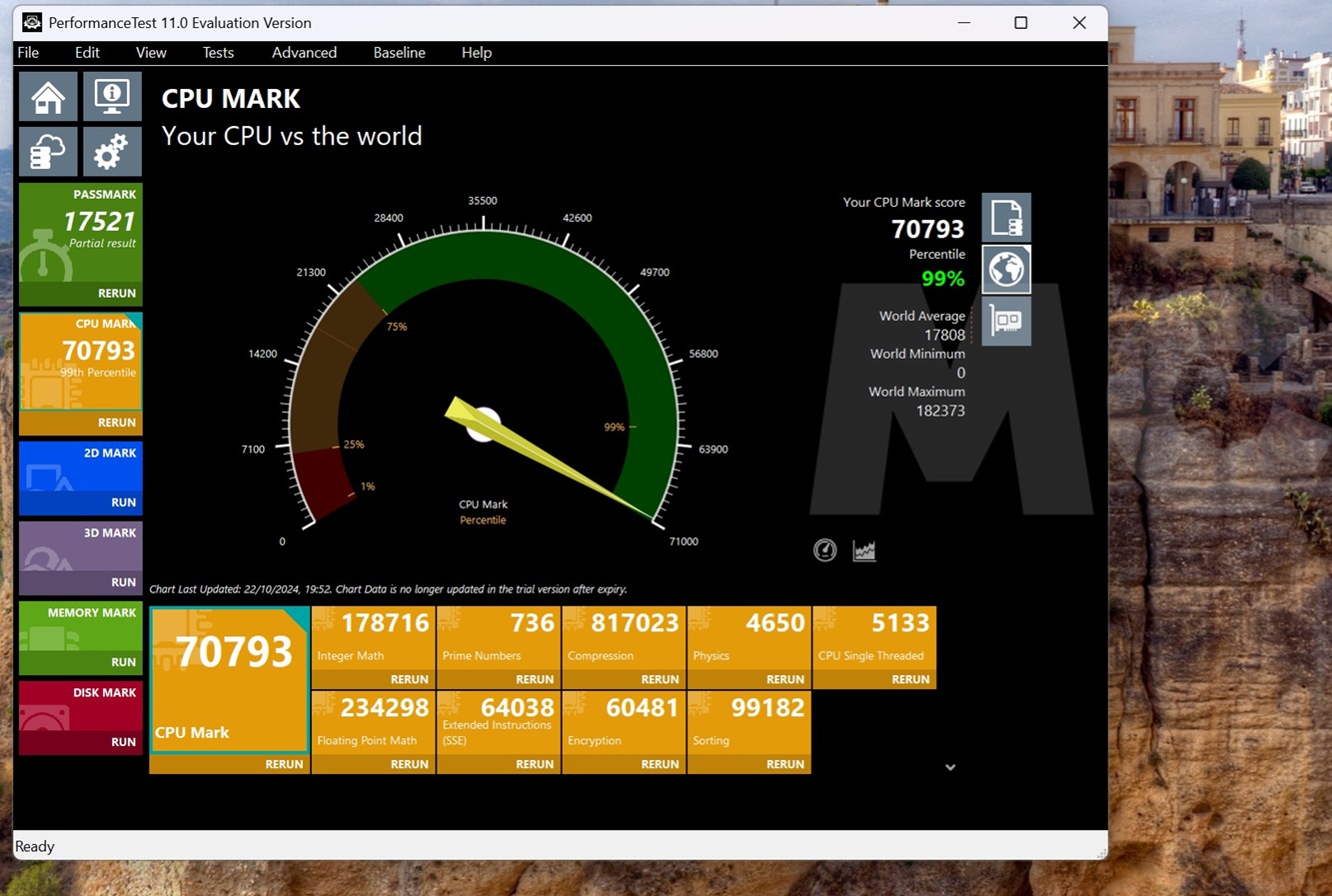Click the Home icon in sidebar
Screen dimensions: 1332x896
[x=47, y=97]
